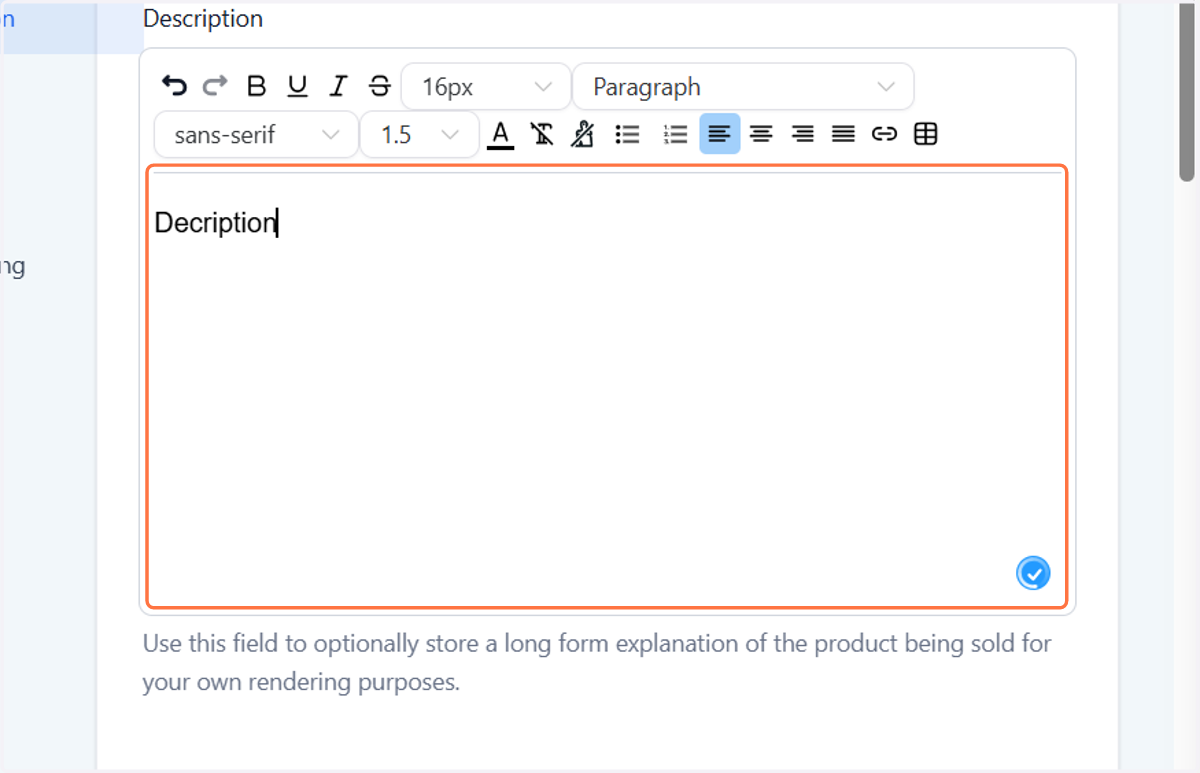Image resolution: width=1200 pixels, height=773 pixels.
Task: Open the sans-serif font family dropdown
Action: point(256,135)
